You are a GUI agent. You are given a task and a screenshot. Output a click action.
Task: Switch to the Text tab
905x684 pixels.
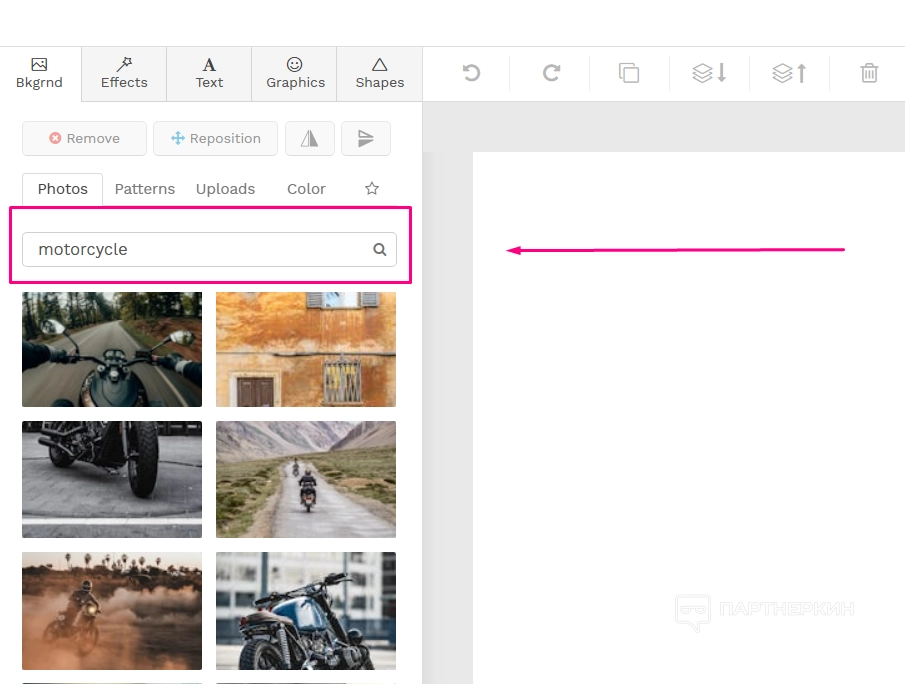209,74
